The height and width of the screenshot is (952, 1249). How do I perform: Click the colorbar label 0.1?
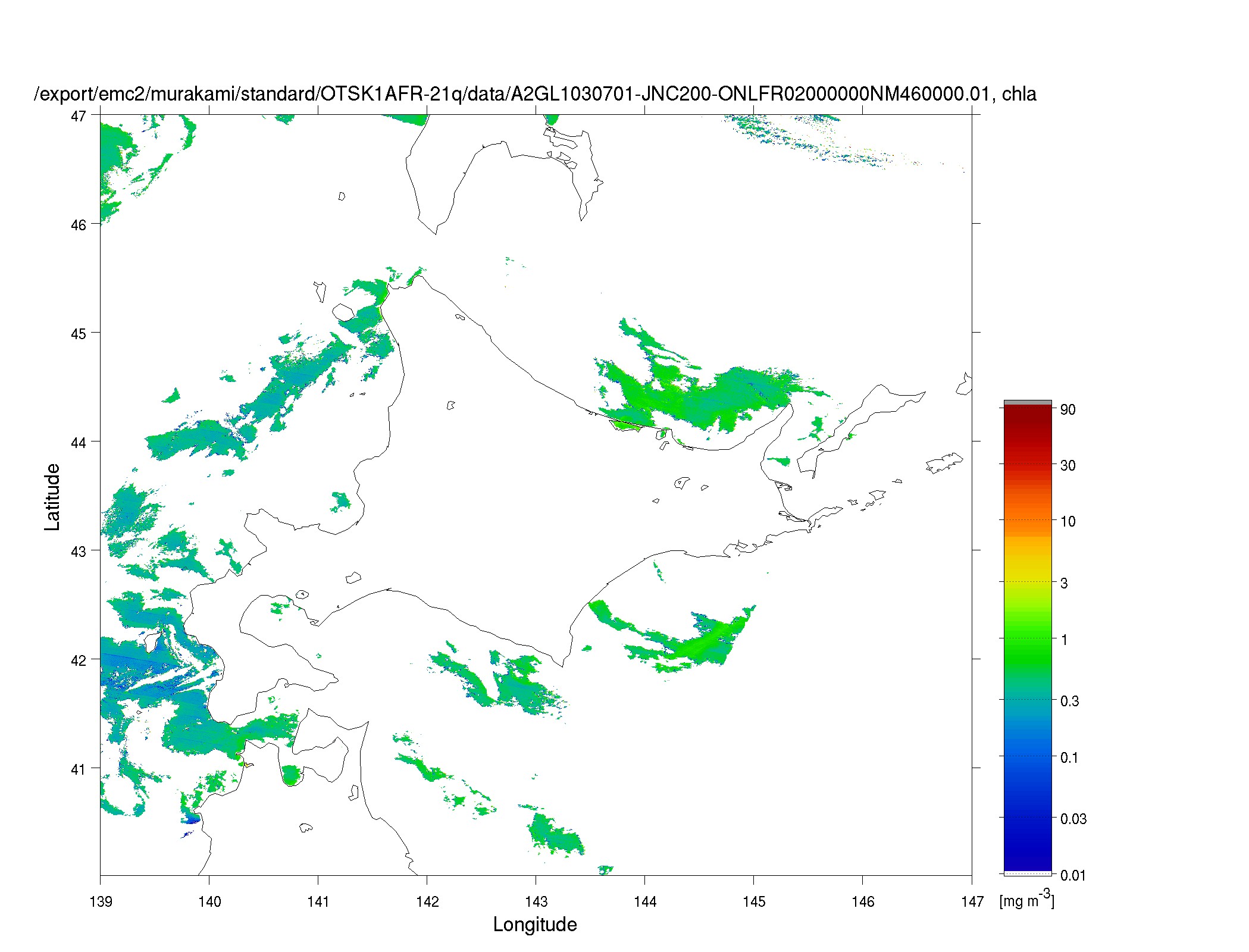tap(1069, 757)
